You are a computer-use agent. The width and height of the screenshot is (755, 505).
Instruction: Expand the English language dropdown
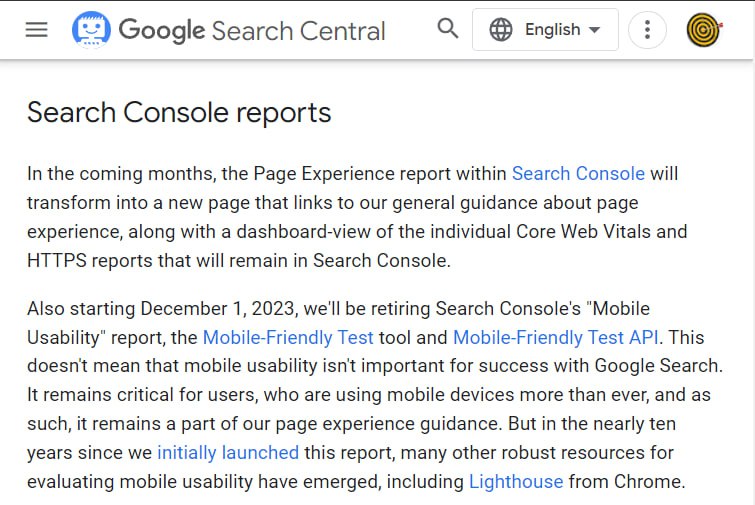point(545,30)
